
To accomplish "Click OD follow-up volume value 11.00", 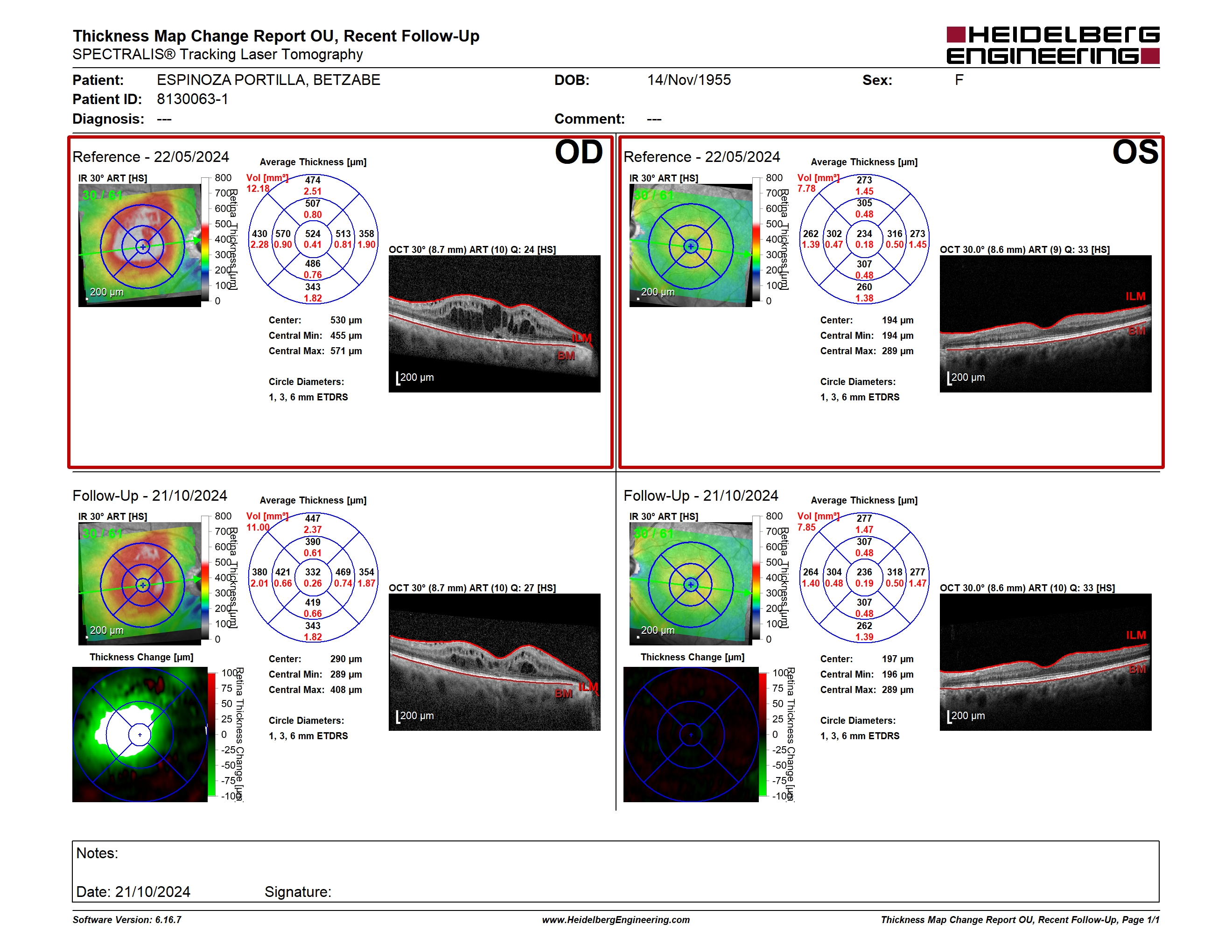I will [x=258, y=527].
